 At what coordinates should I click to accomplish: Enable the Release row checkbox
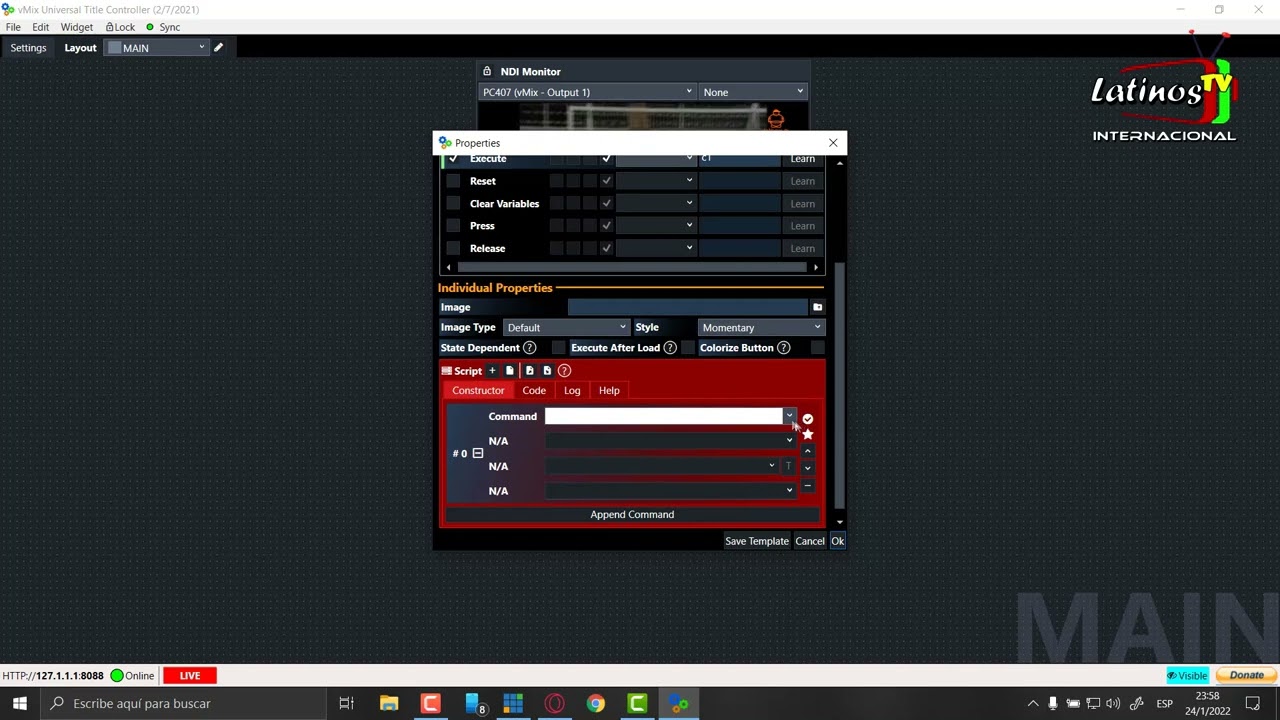pyautogui.click(x=454, y=248)
